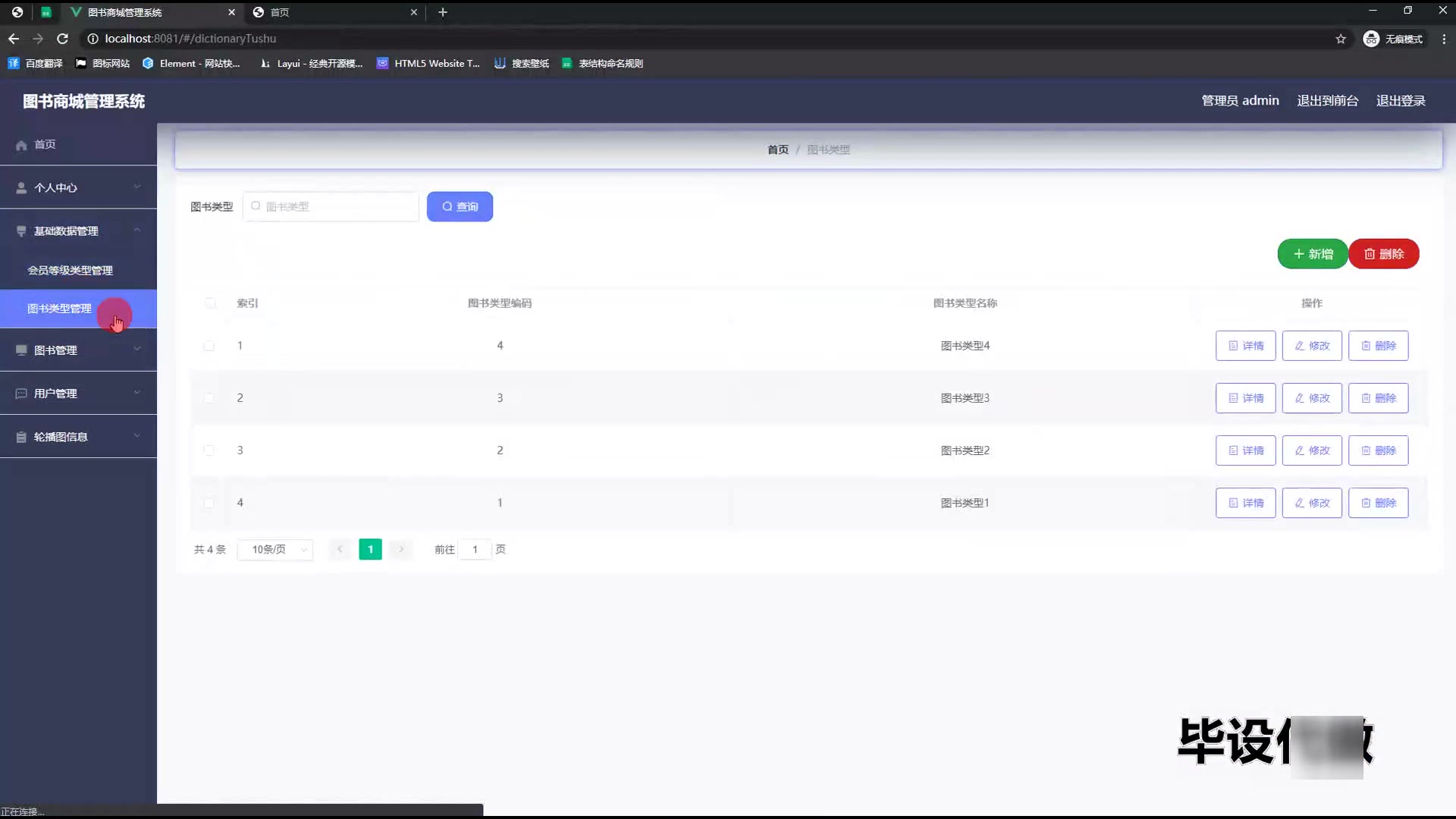
Task: Click 修改 for 图书类型1
Action: 1312,503
